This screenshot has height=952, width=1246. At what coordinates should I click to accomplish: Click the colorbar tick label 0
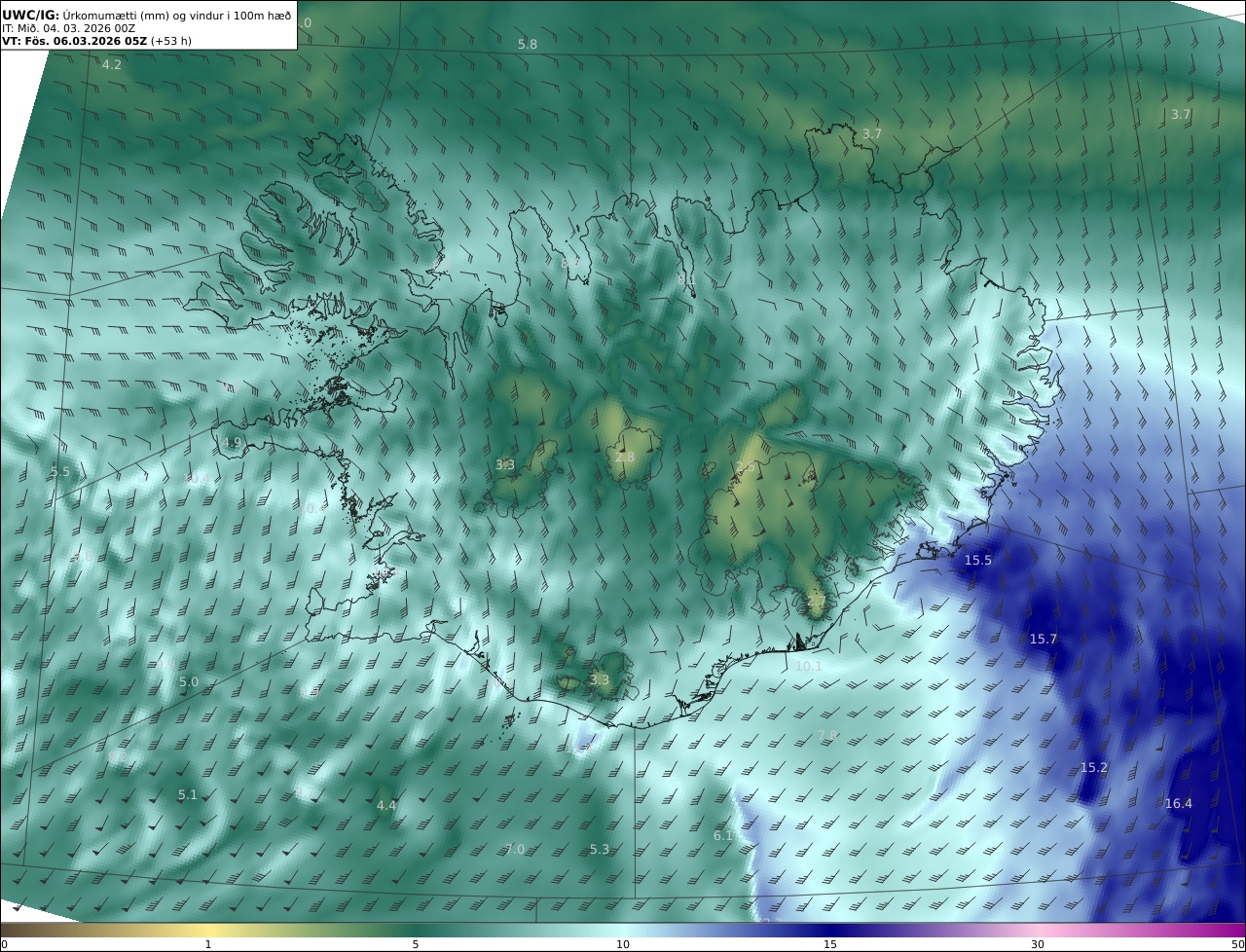(4, 944)
